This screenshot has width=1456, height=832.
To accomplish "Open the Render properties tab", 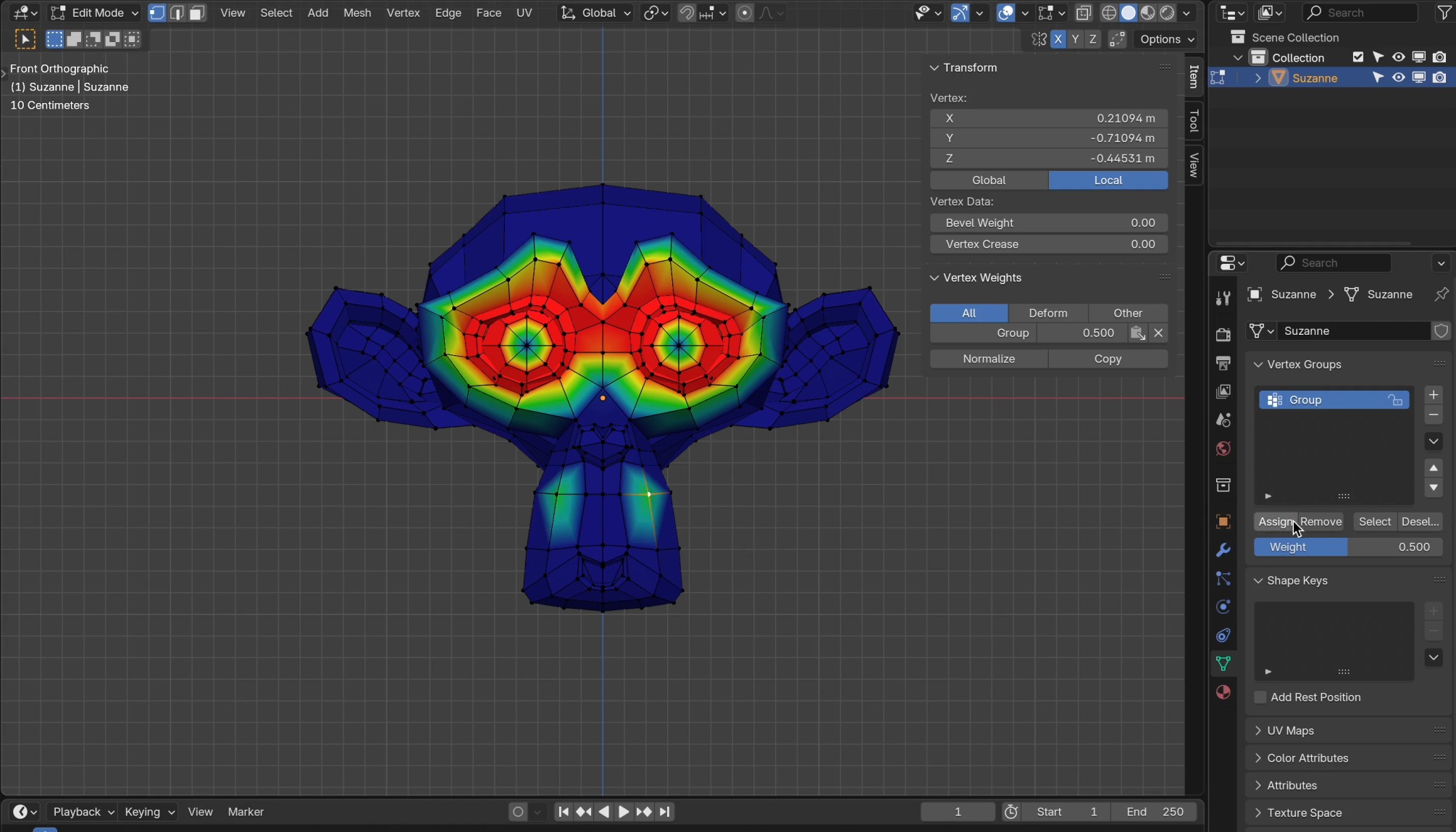I will 1223,334.
